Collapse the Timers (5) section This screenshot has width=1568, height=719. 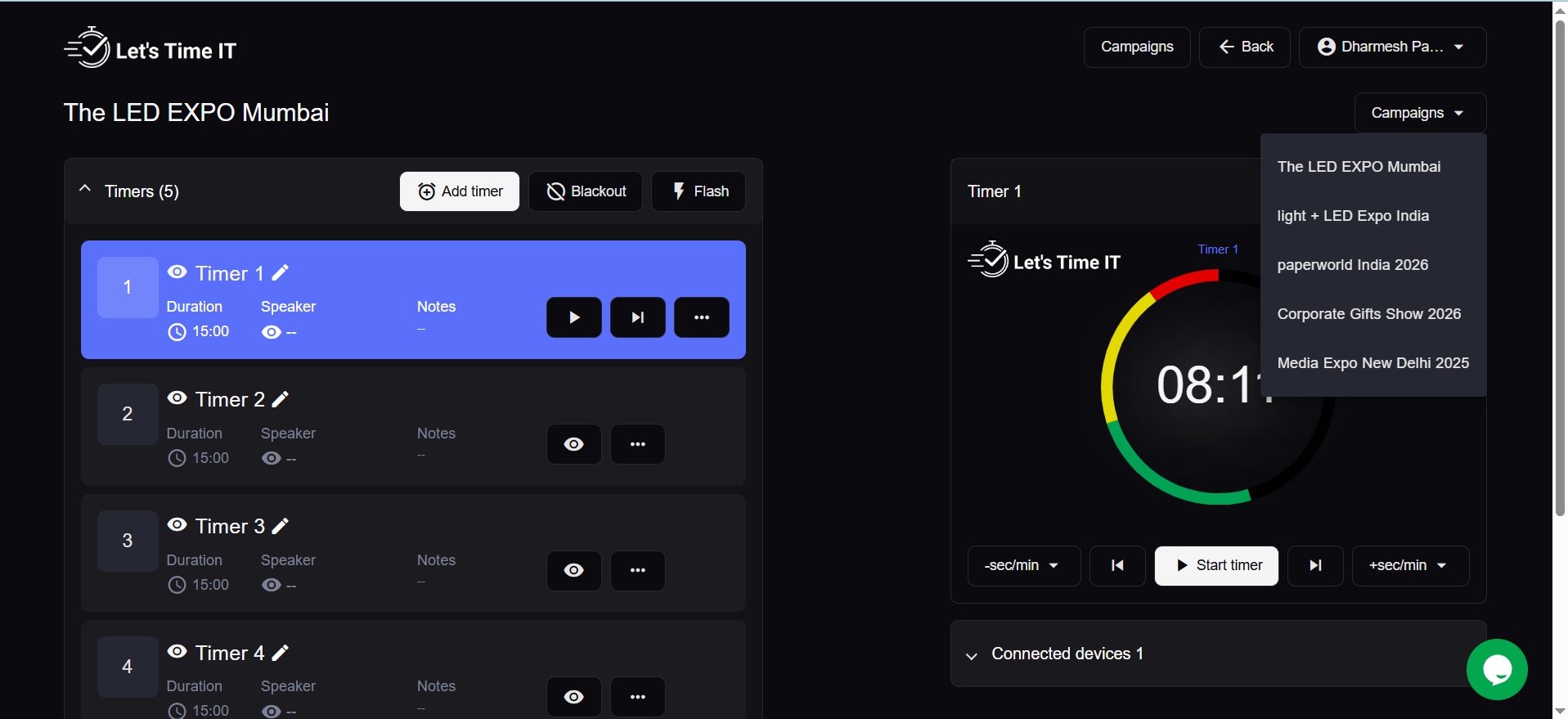point(85,190)
